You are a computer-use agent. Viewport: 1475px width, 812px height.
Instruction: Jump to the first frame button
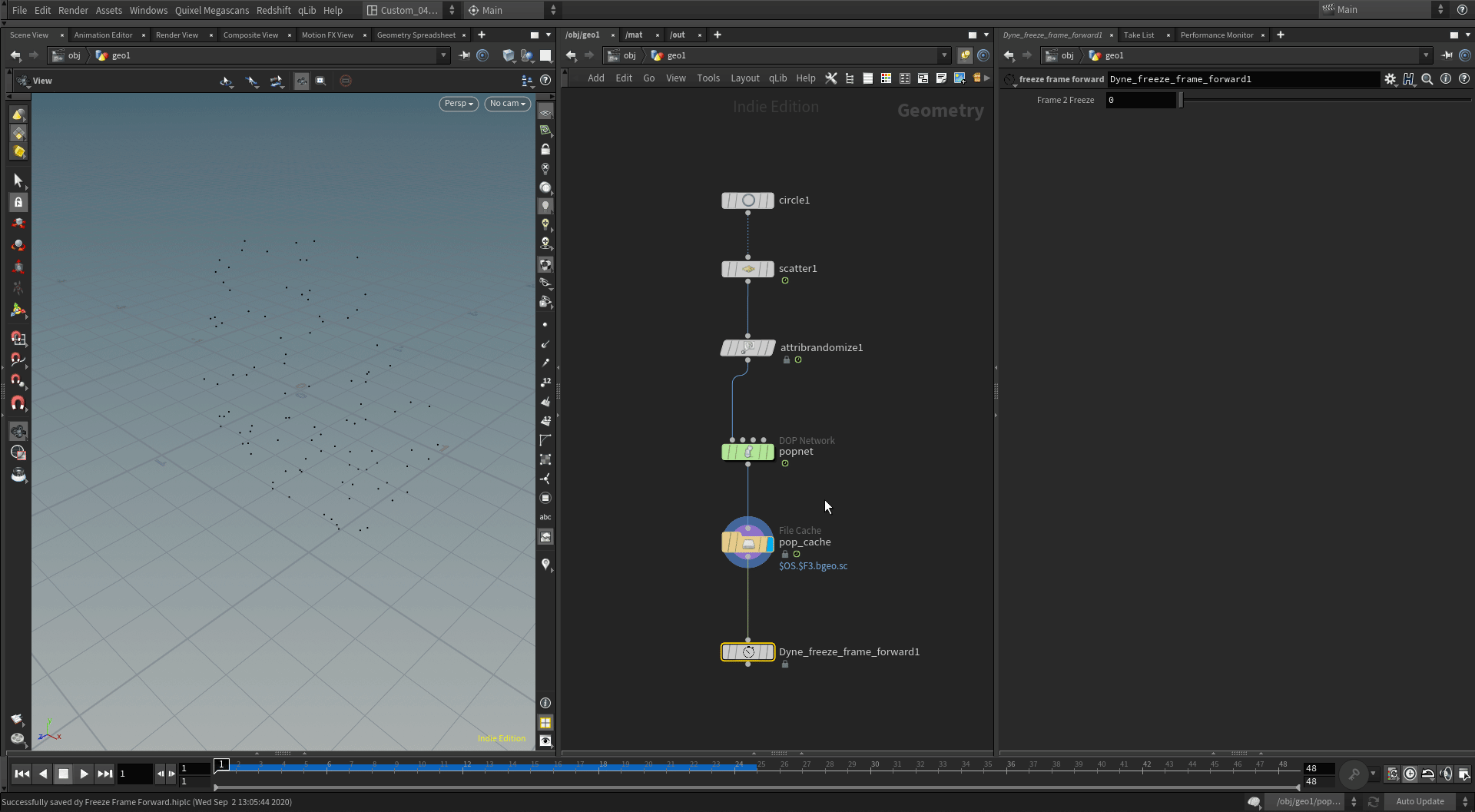coord(22,774)
